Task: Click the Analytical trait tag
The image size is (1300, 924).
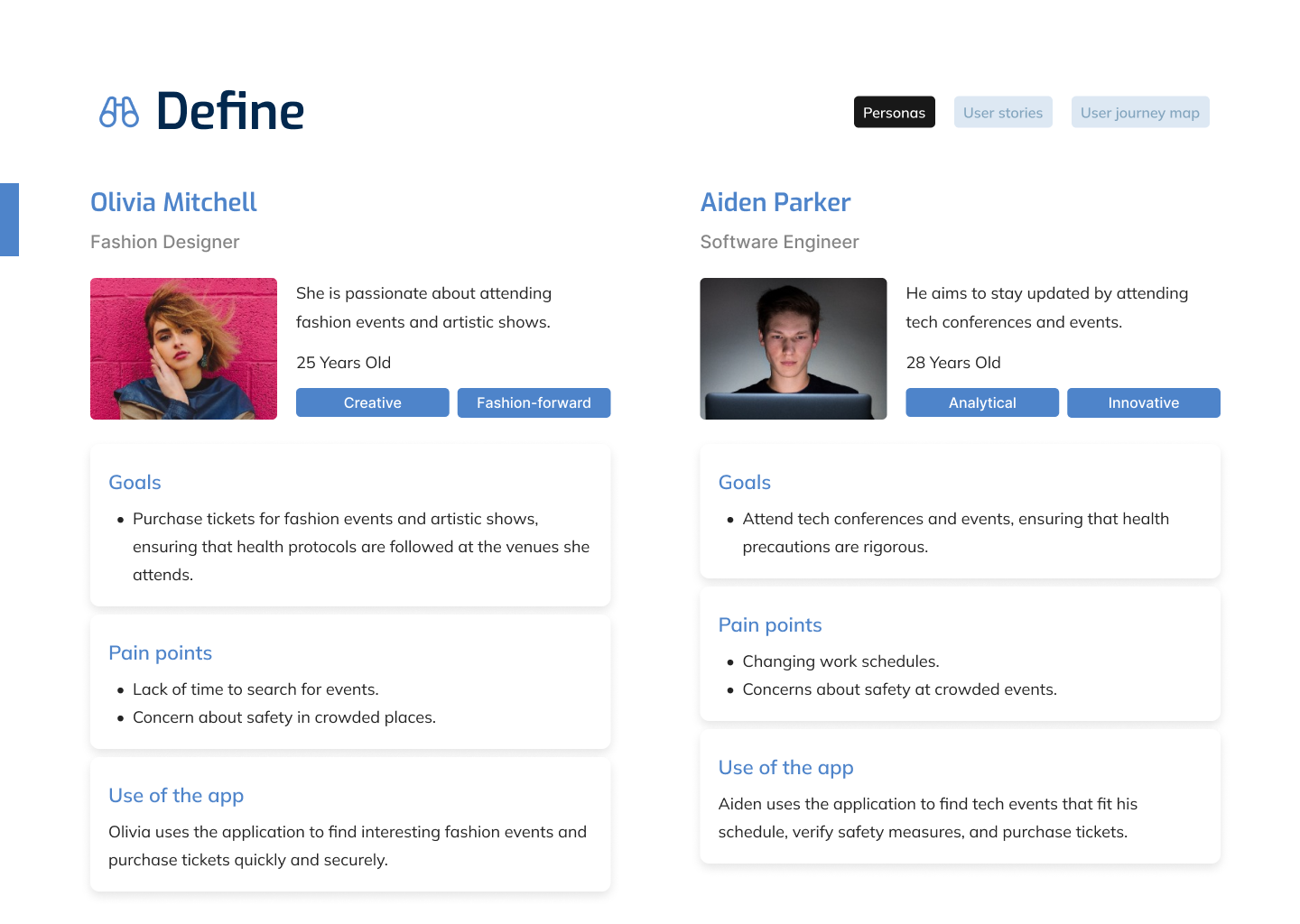Action: (981, 402)
